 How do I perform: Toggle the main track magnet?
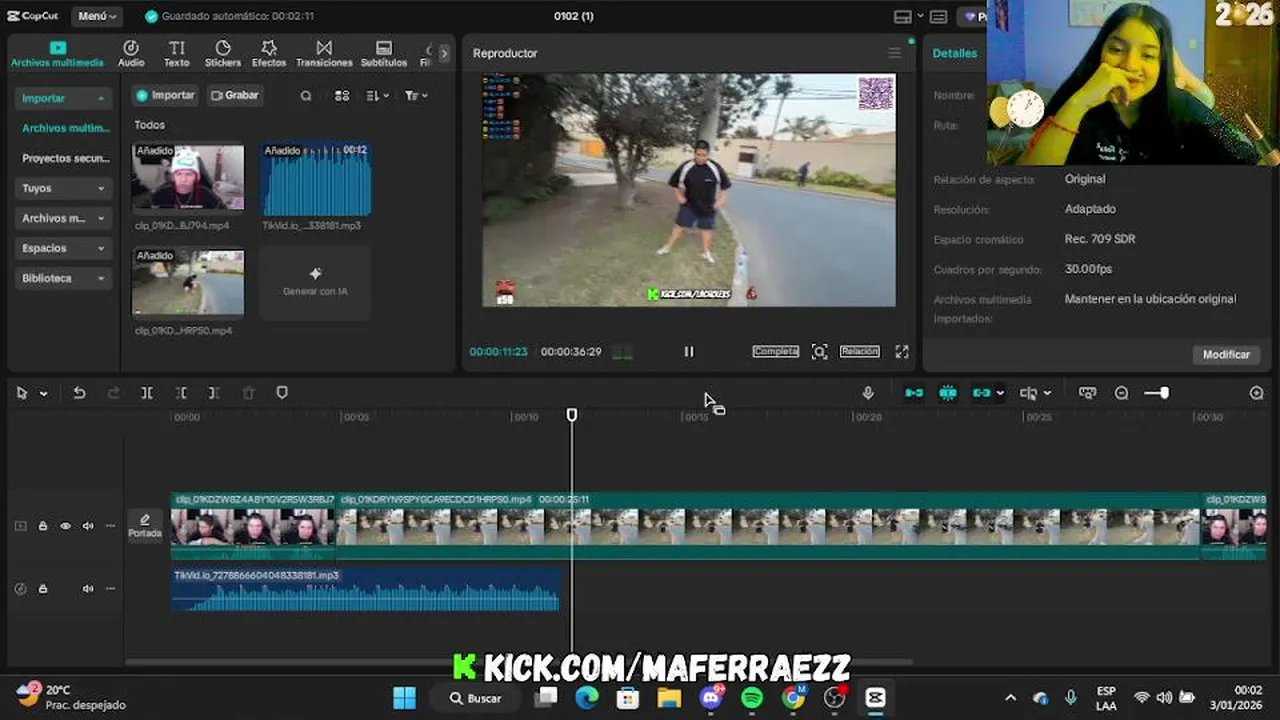coord(914,393)
